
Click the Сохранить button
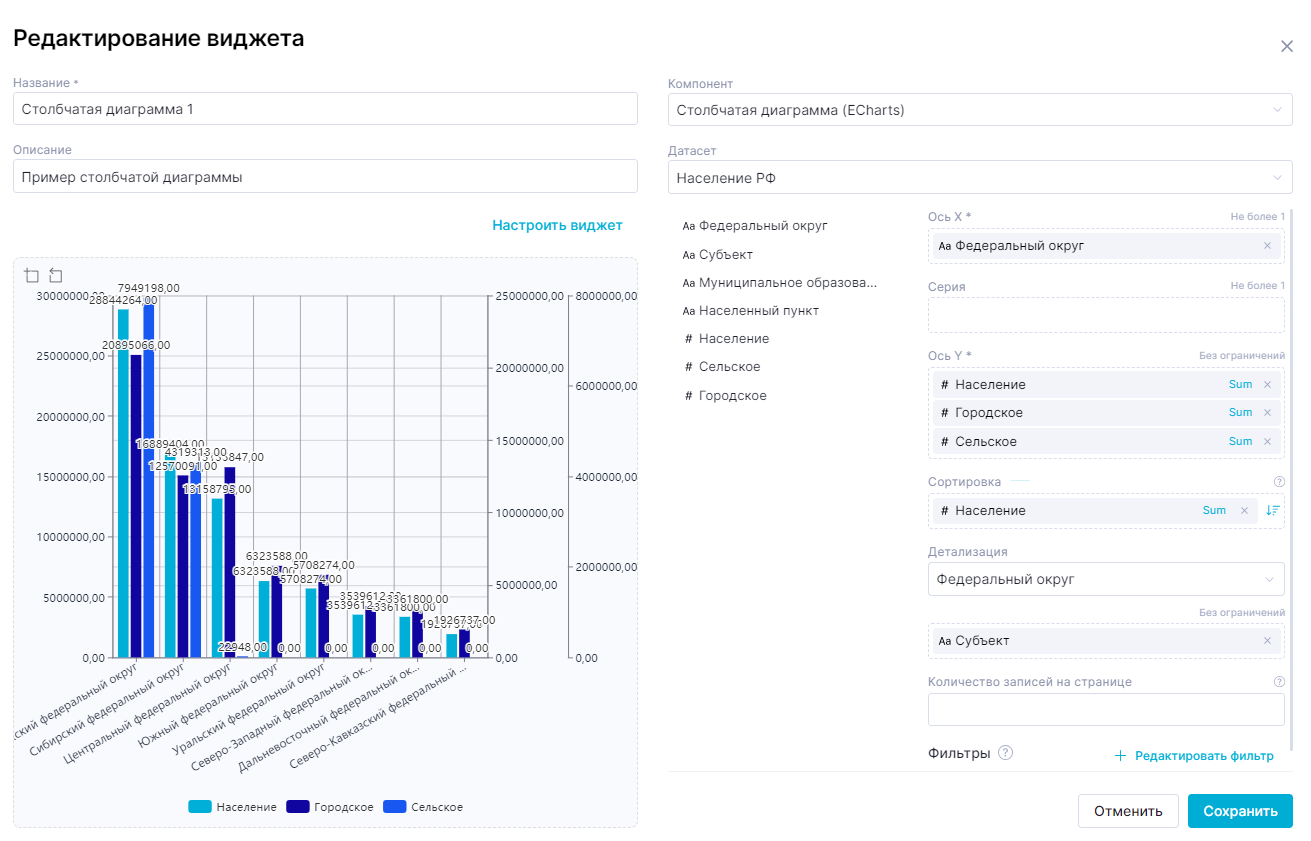pyautogui.click(x=1239, y=811)
